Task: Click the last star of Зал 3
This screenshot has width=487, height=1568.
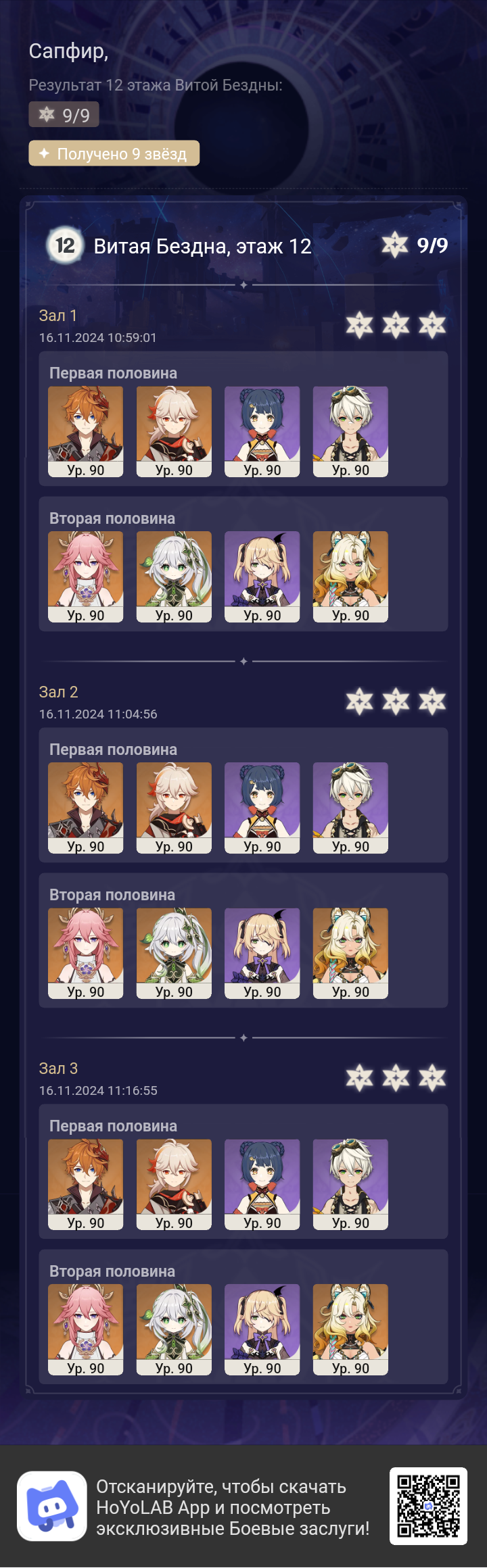Action: click(x=432, y=1078)
